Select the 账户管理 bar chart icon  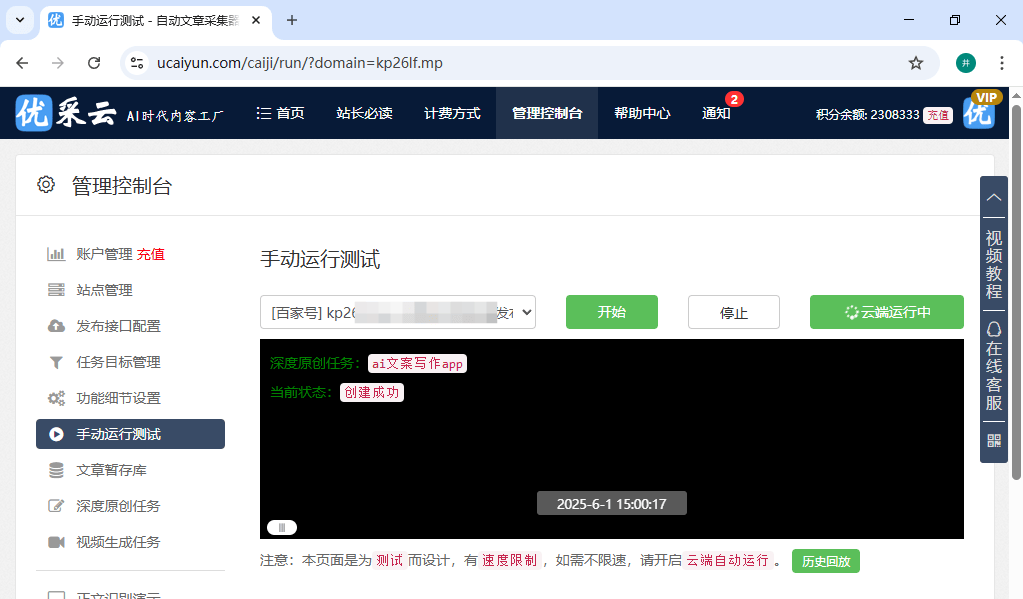pyautogui.click(x=57, y=253)
